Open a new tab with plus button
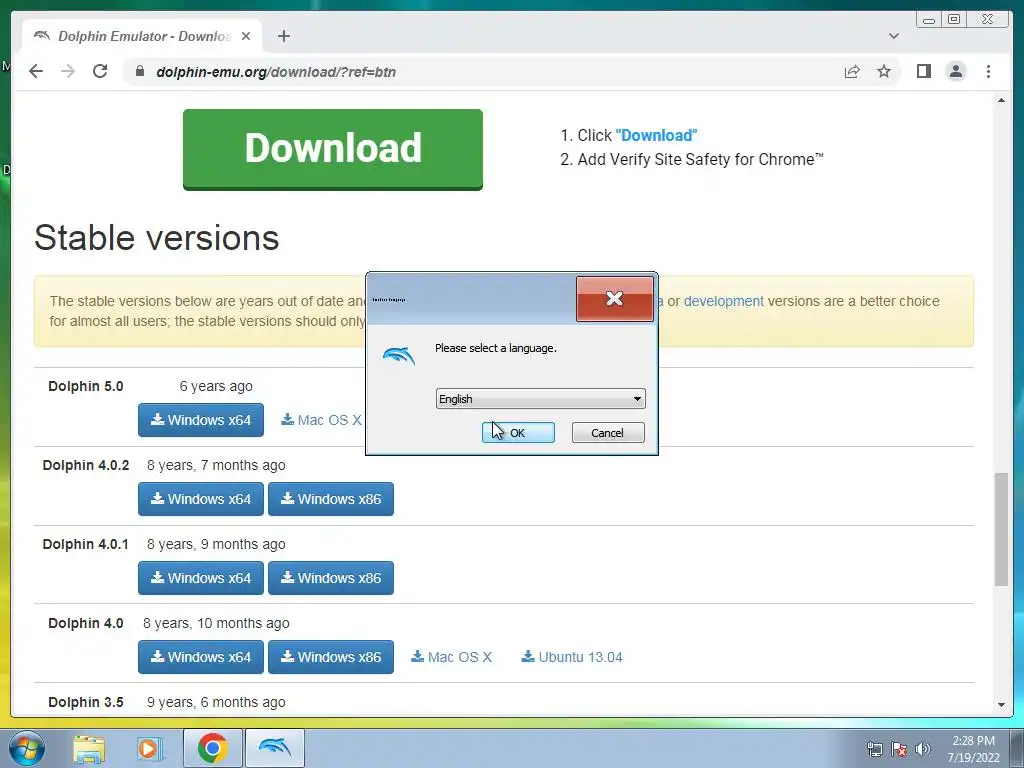This screenshot has height=768, width=1024. tap(283, 36)
